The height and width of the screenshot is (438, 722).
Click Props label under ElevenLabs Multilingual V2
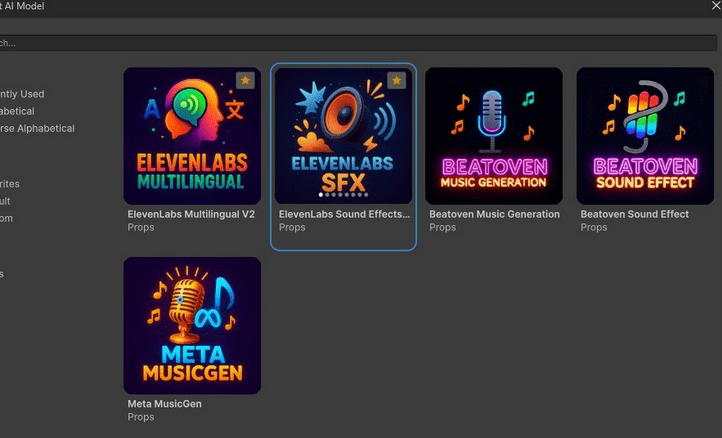tap(141, 227)
